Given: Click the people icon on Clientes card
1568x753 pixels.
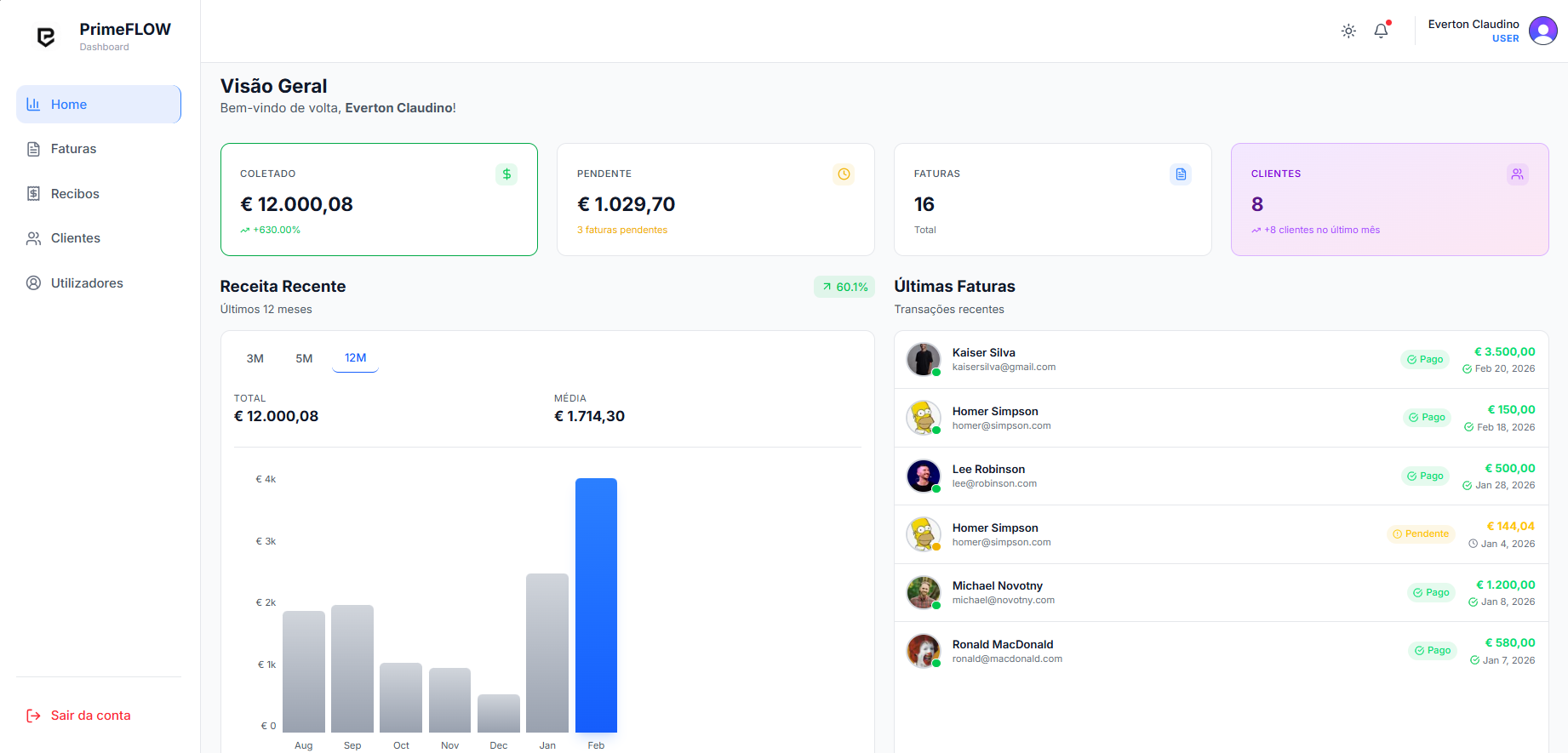Looking at the screenshot, I should [x=1517, y=174].
